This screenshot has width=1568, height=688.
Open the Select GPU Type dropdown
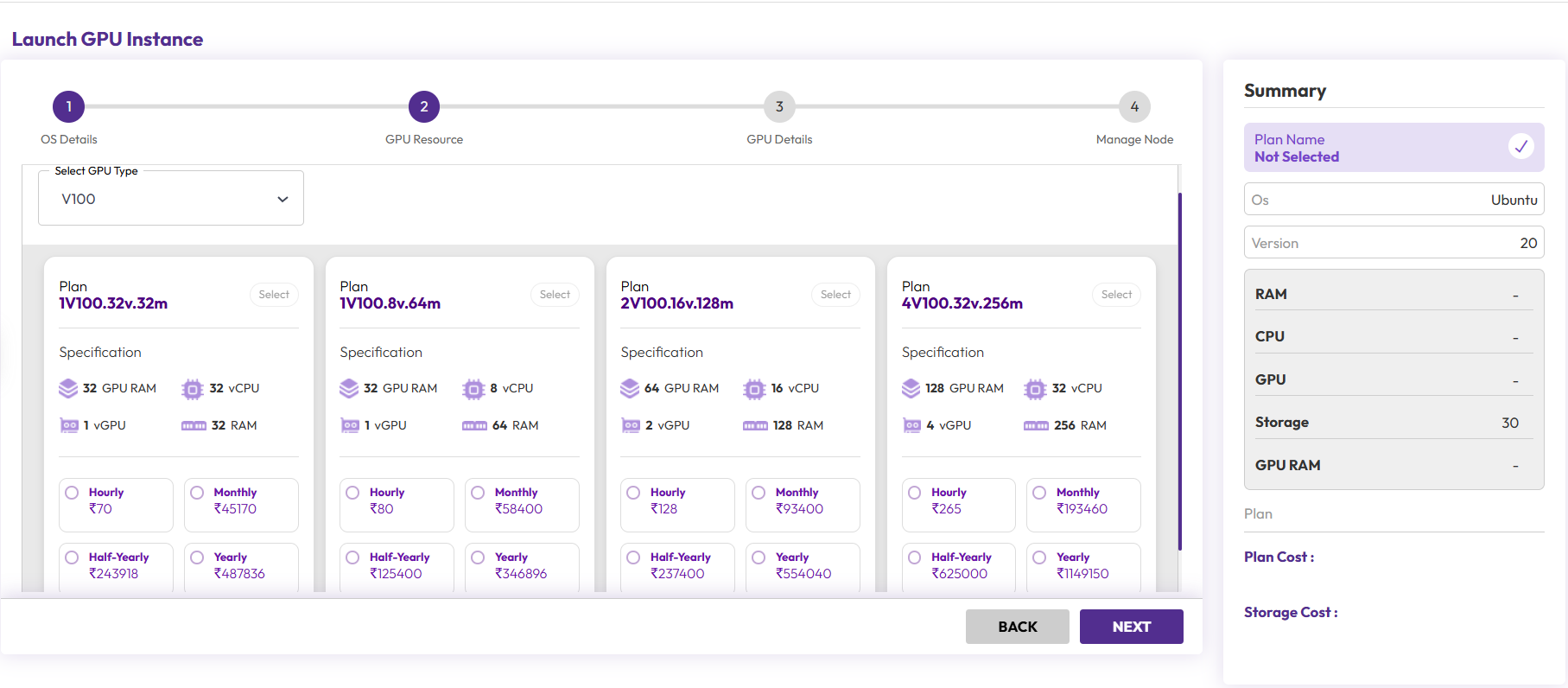[x=171, y=199]
